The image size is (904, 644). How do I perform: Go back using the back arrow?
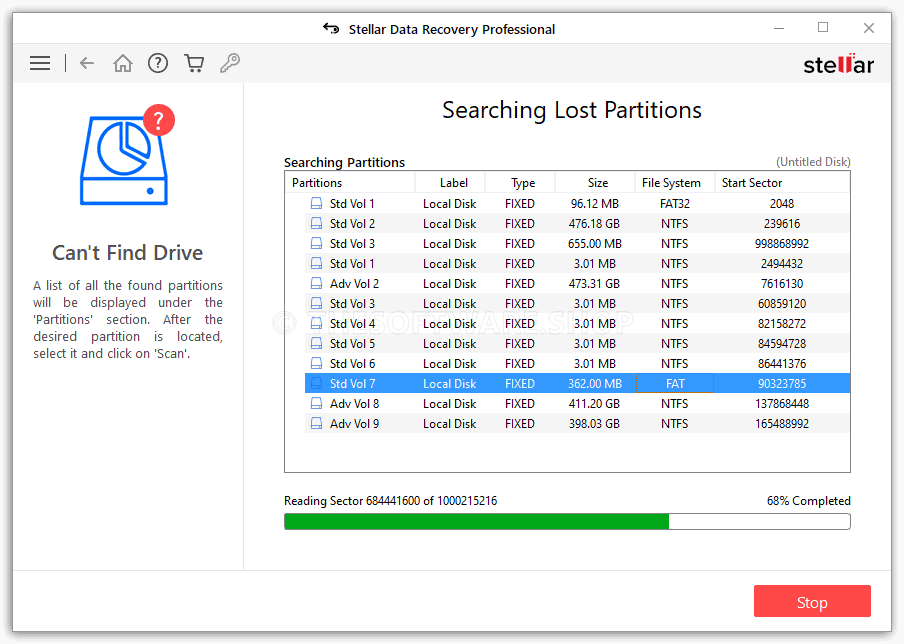point(87,63)
